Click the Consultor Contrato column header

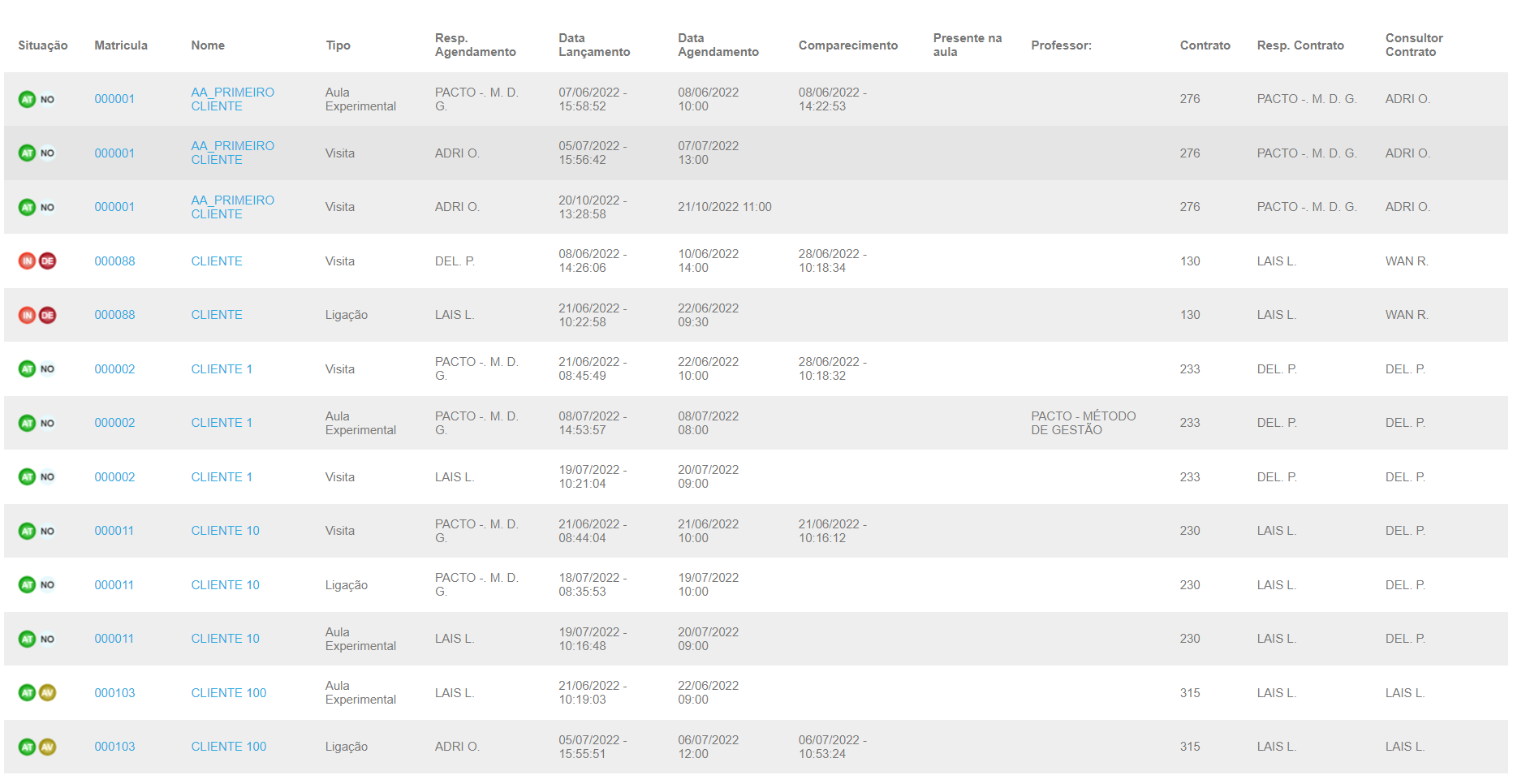coord(1414,45)
